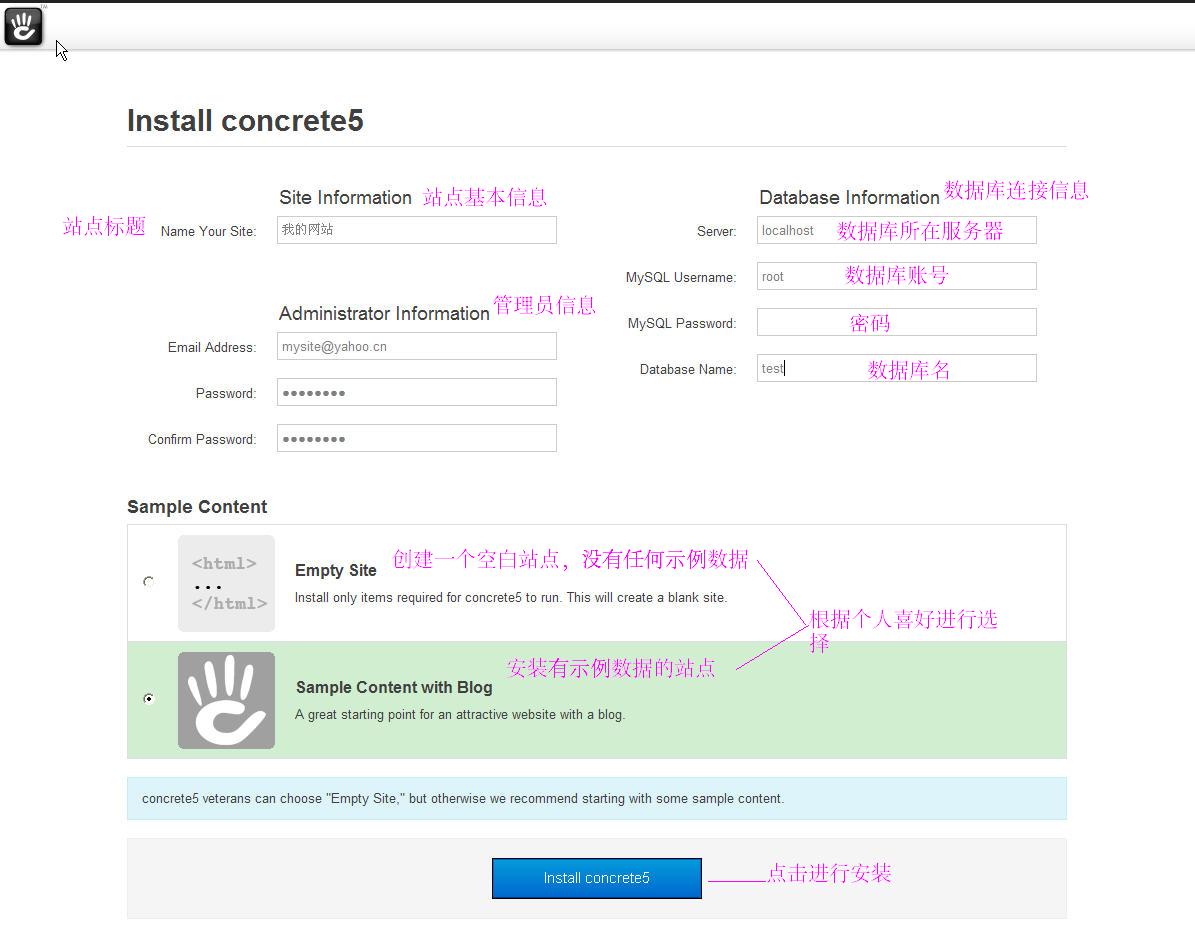Screen dimensions: 1195x939
Task: Select the Empty Site radio button
Action: click(x=149, y=582)
